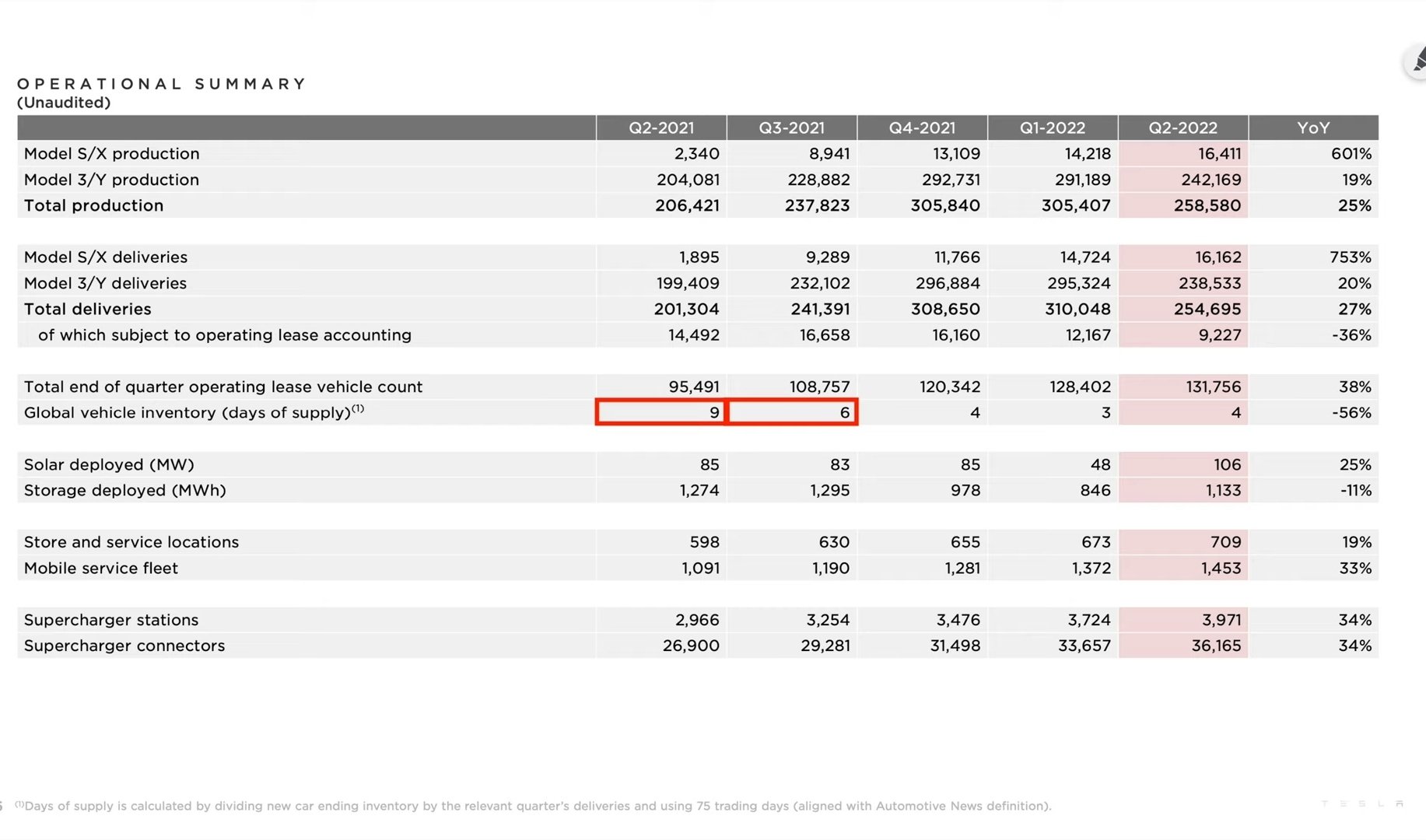Select the Total deliveries row label
Viewport: 1426px width, 840px height.
88,309
